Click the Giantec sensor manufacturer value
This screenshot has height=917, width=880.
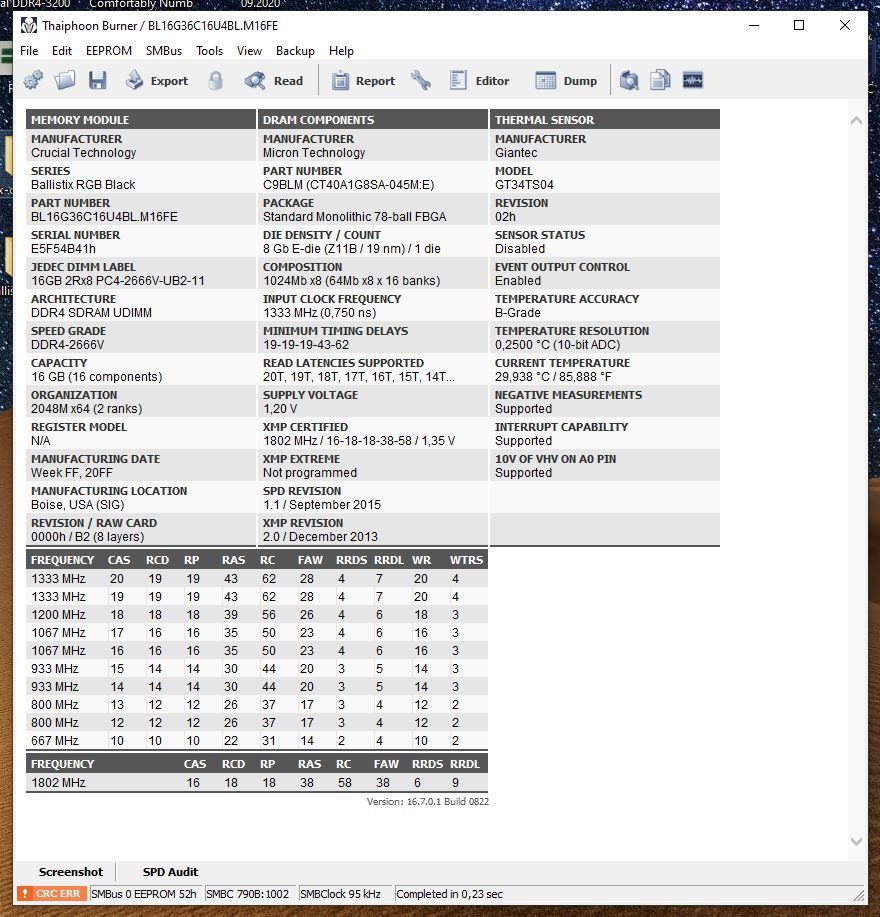coord(516,153)
